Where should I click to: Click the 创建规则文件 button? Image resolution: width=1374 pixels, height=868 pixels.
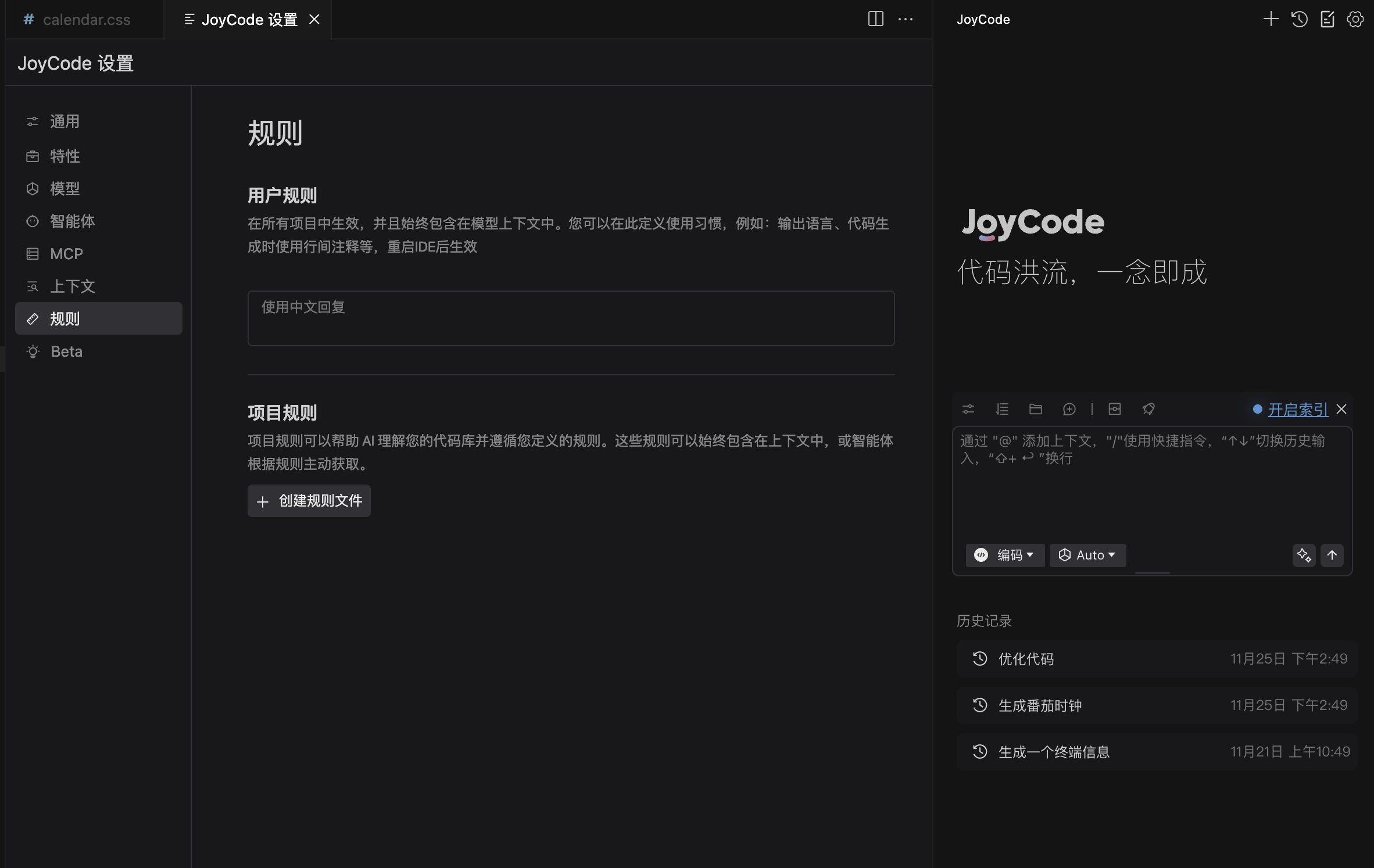pyautogui.click(x=309, y=500)
